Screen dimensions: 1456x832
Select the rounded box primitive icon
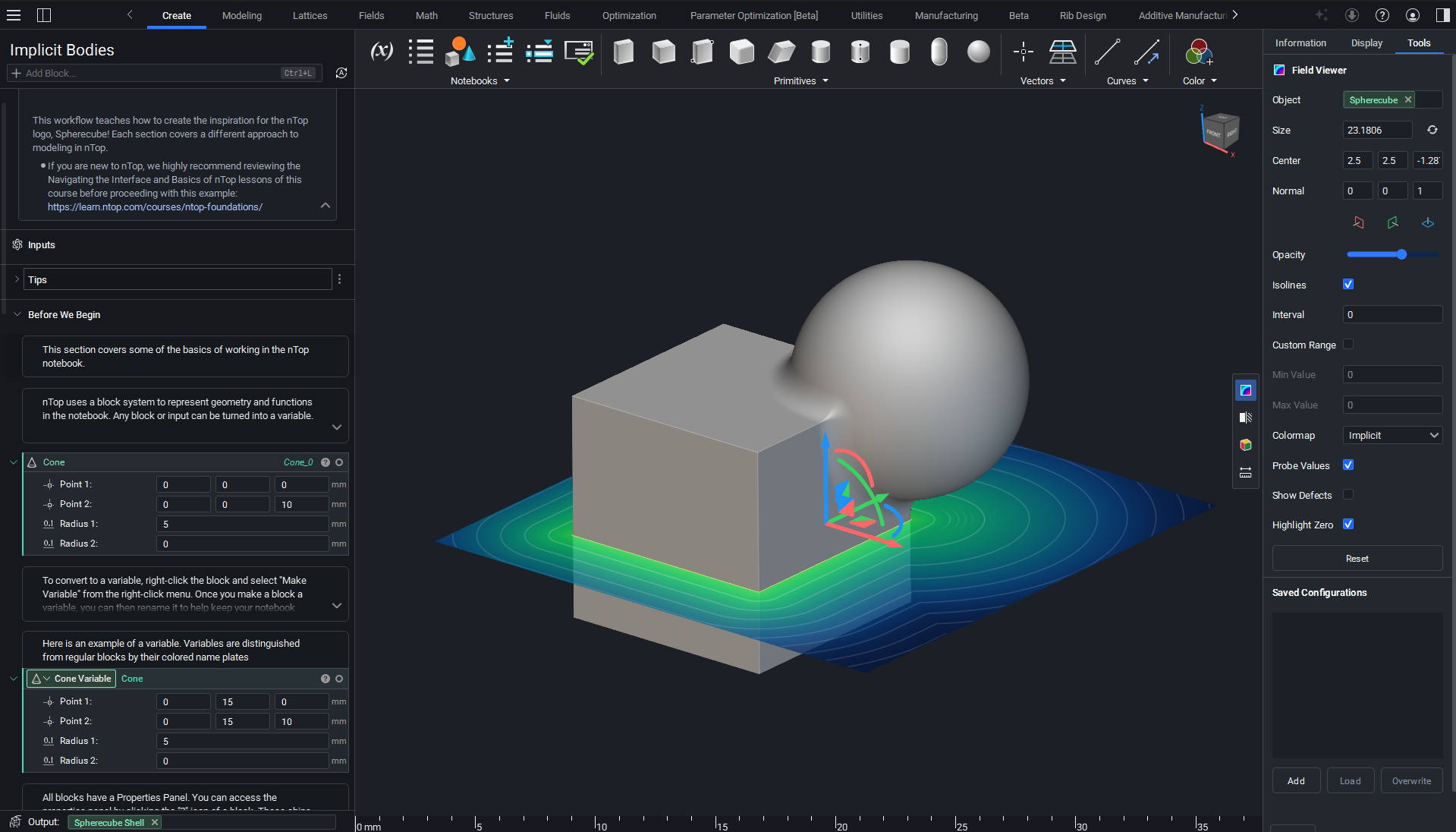tap(742, 52)
